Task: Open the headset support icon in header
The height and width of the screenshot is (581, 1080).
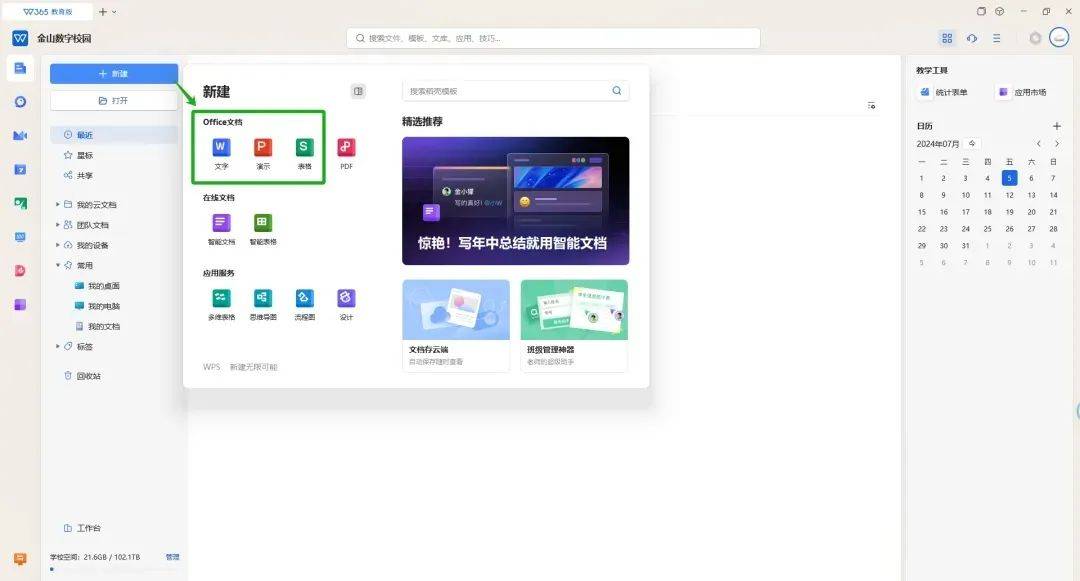Action: 972,38
